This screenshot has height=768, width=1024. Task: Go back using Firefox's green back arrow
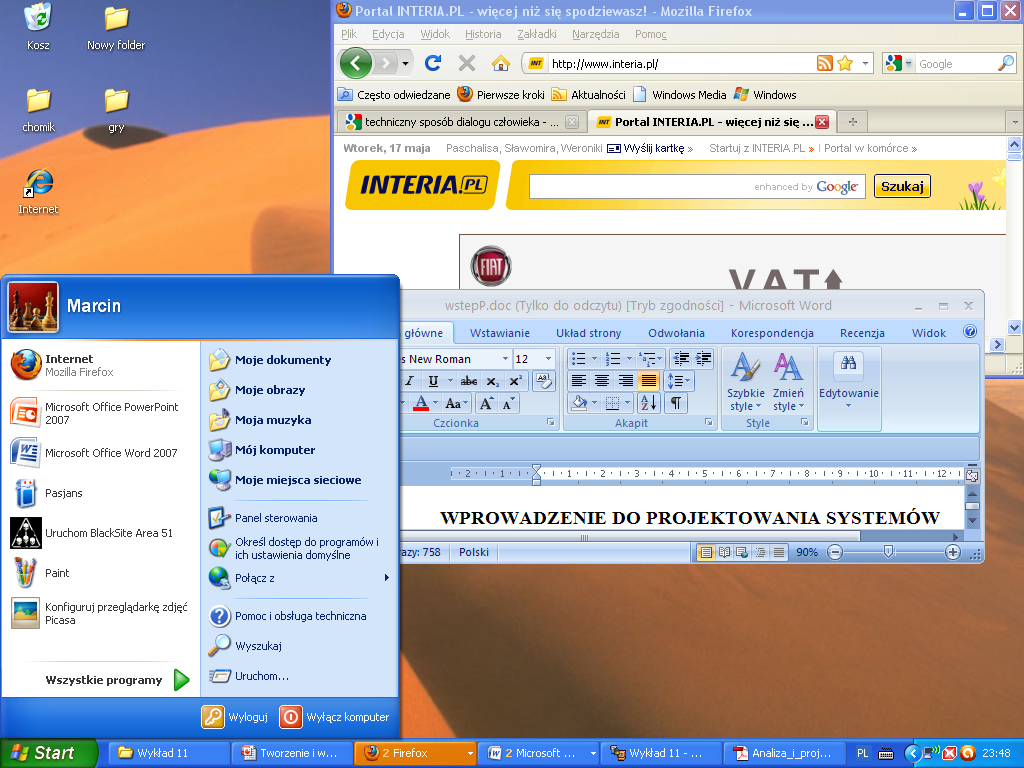coord(355,63)
